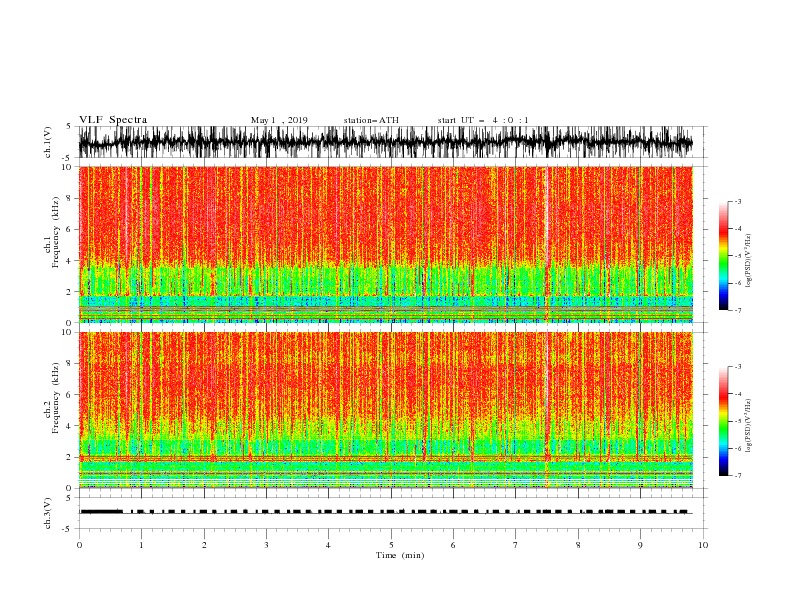
Task: Click the 'station=ATH' label
Action: 371,120
